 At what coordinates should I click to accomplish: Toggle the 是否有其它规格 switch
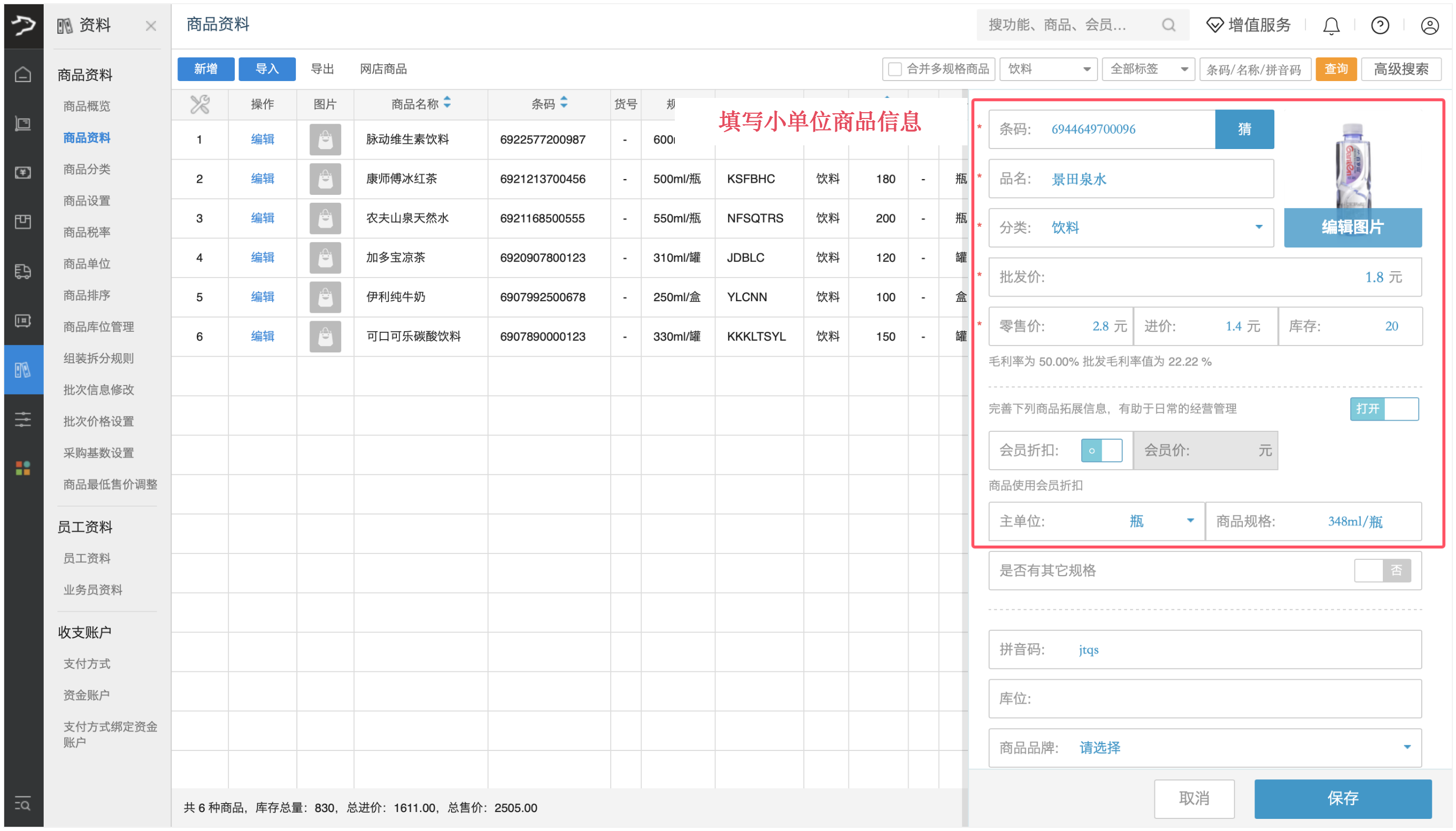pyautogui.click(x=1382, y=570)
